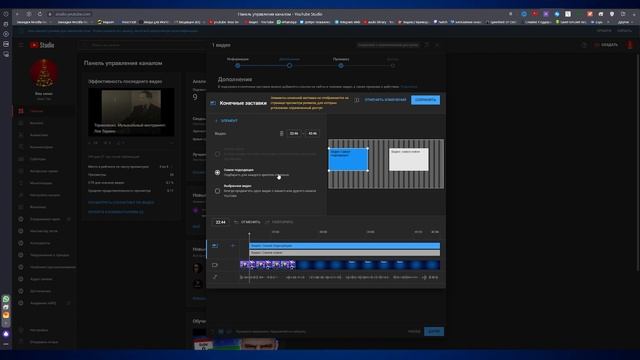Image resolution: width=640 pixels, height=360 pixels.
Task: Click the plus icon on the end screen track
Action: 233,246
